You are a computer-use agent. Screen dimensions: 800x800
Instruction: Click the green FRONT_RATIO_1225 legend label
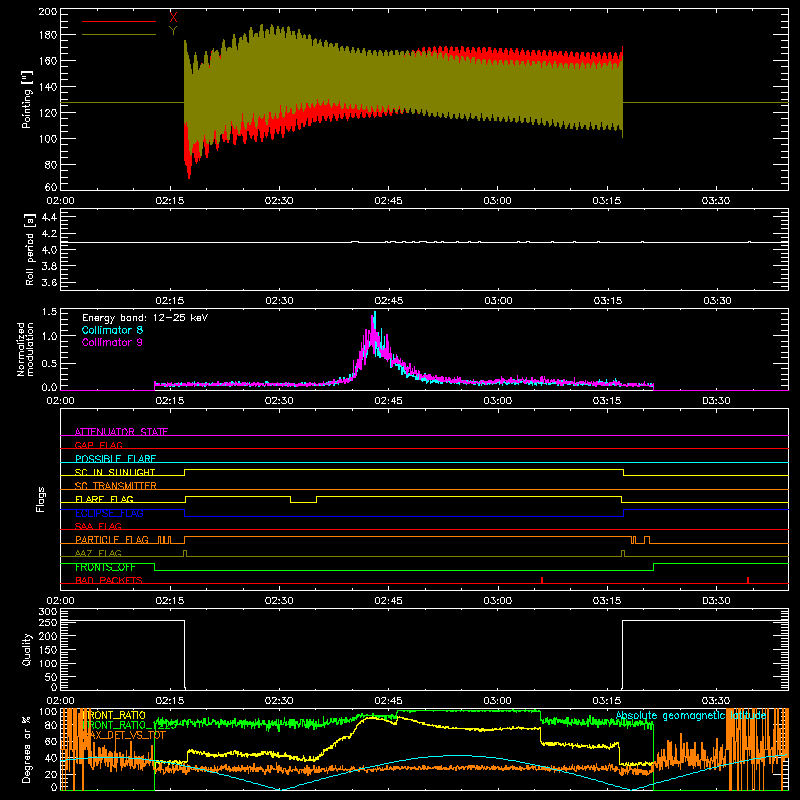click(129, 725)
